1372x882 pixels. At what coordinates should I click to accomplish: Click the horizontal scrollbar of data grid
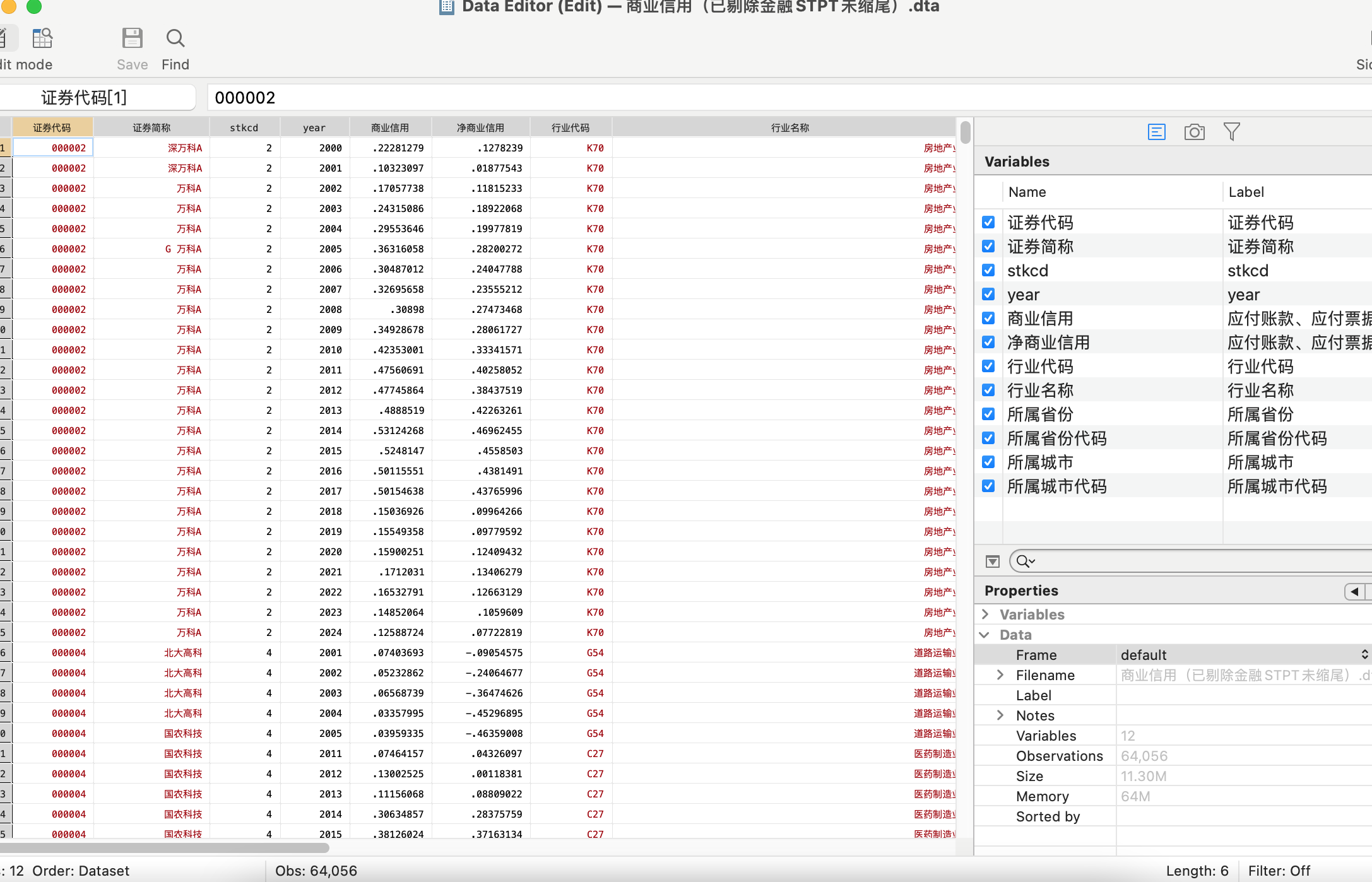click(x=164, y=848)
